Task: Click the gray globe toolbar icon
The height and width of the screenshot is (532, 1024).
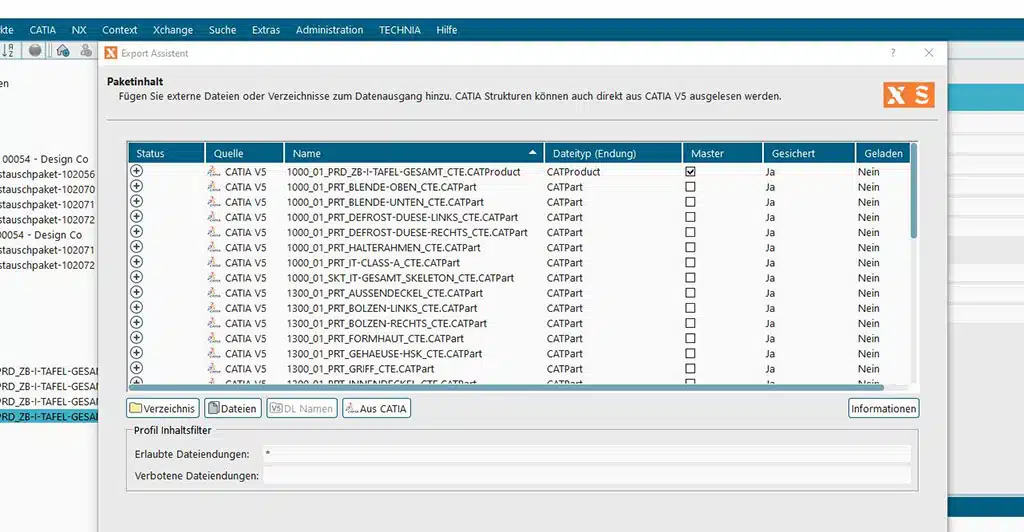Action: click(x=35, y=50)
